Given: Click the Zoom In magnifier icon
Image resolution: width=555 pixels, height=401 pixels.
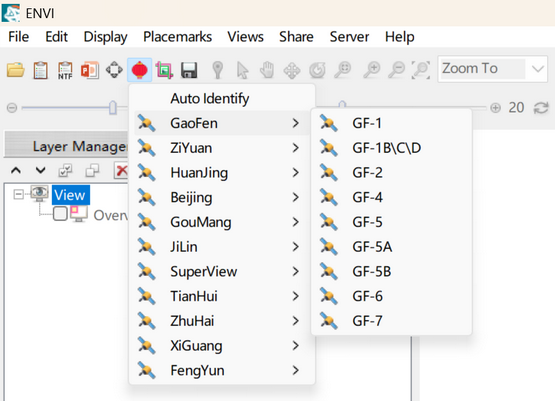Looking at the screenshot, I should [x=372, y=70].
